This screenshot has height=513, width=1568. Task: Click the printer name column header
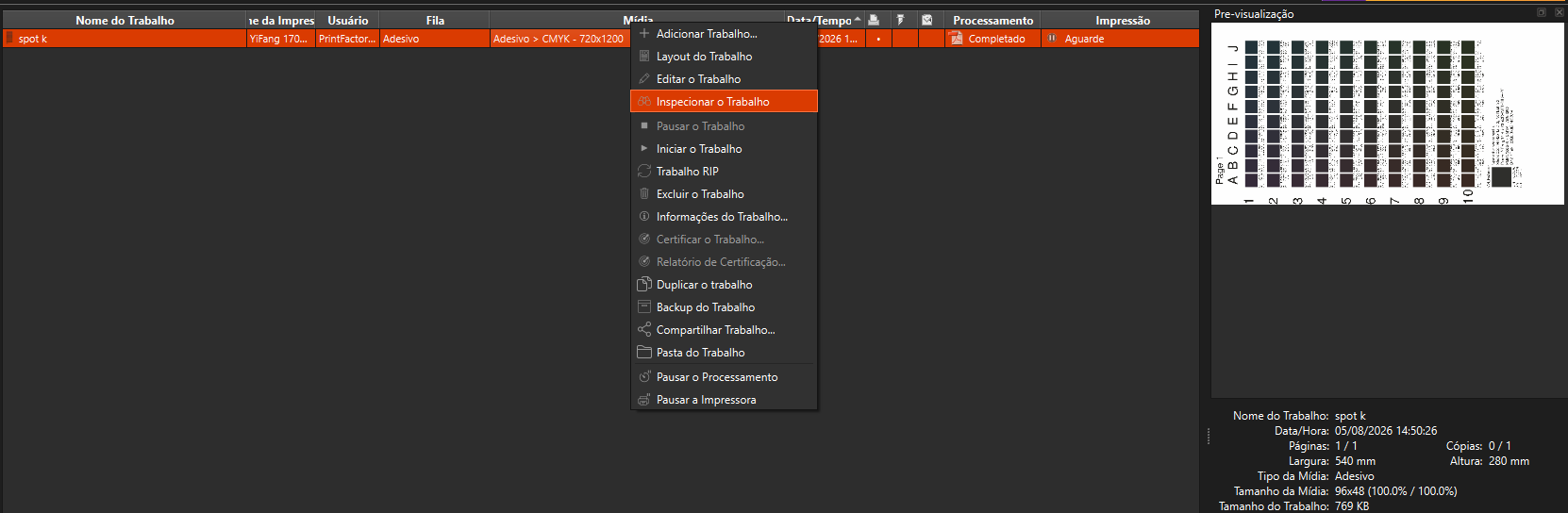(x=281, y=20)
